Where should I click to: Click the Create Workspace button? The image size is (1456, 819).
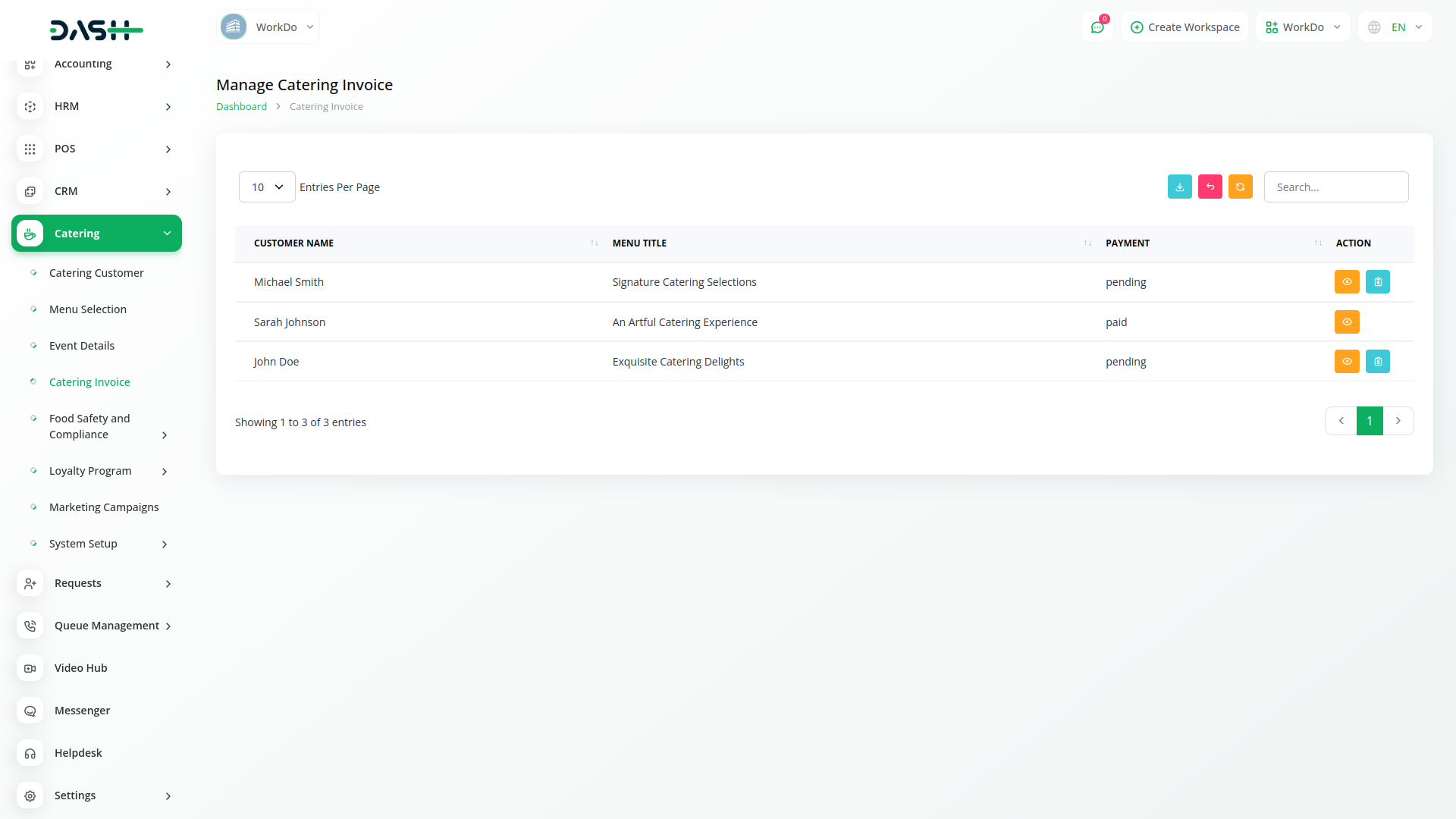[x=1185, y=27]
